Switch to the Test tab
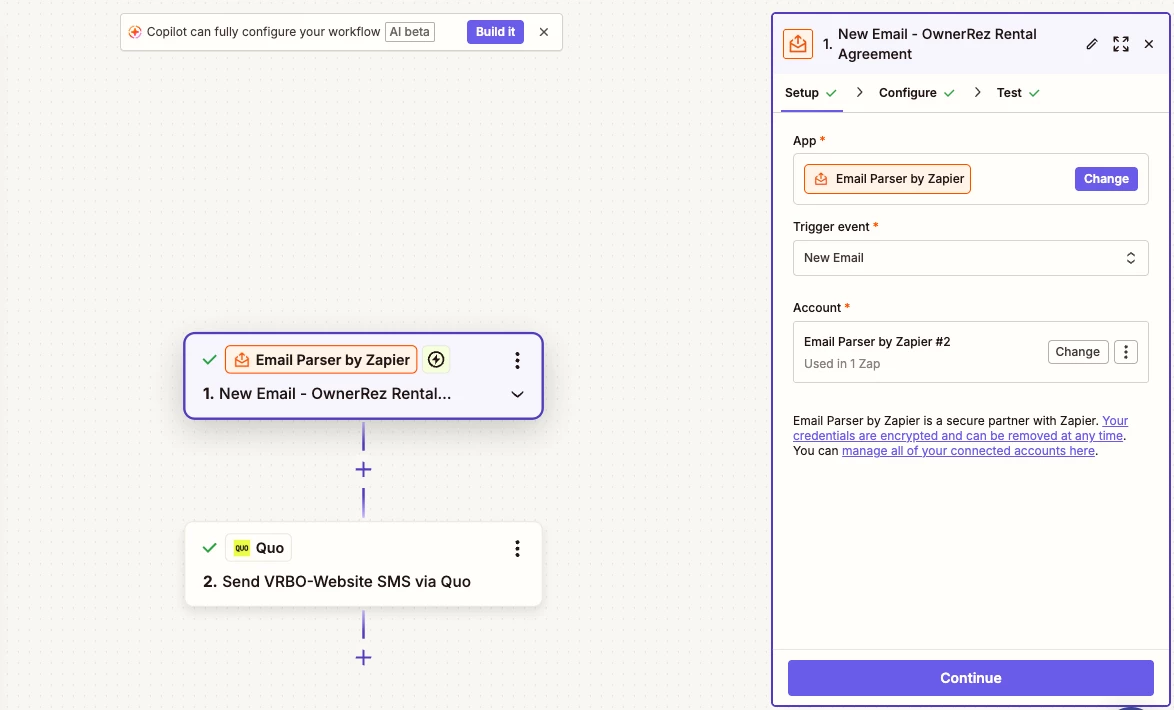This screenshot has height=710, width=1174. point(1018,93)
